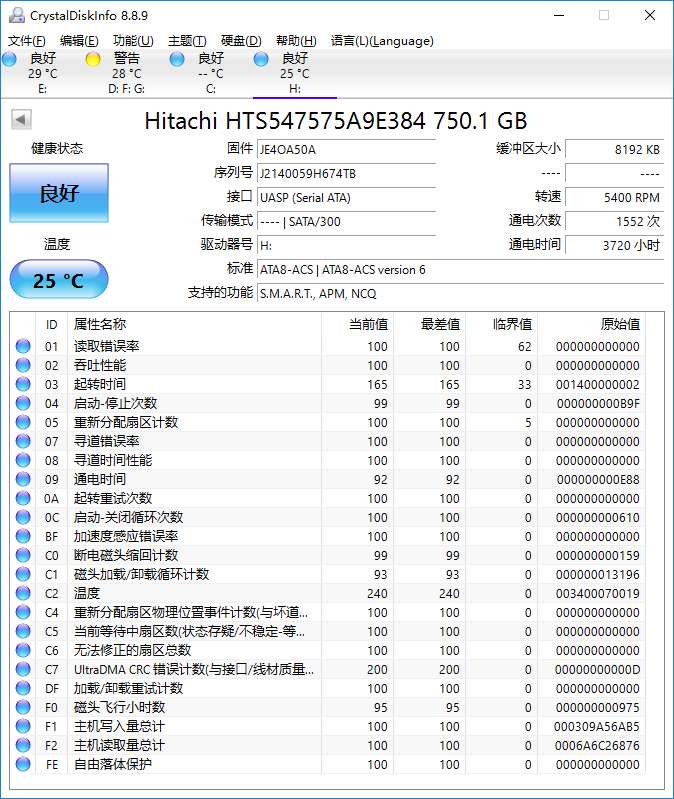Viewport: 674px width, 799px height.
Task: Click the 最差值 column header
Action: (429, 324)
